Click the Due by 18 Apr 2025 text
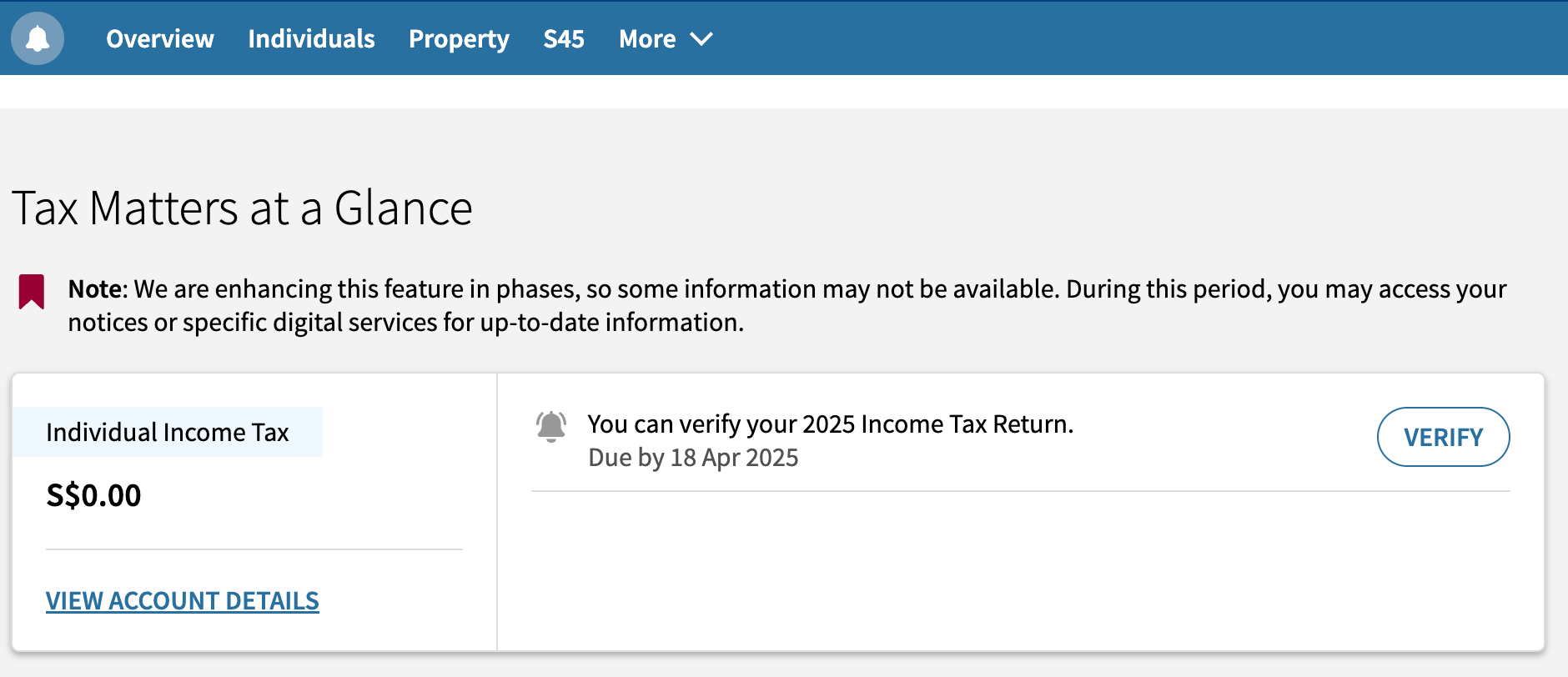Image resolution: width=1568 pixels, height=677 pixels. (693, 458)
